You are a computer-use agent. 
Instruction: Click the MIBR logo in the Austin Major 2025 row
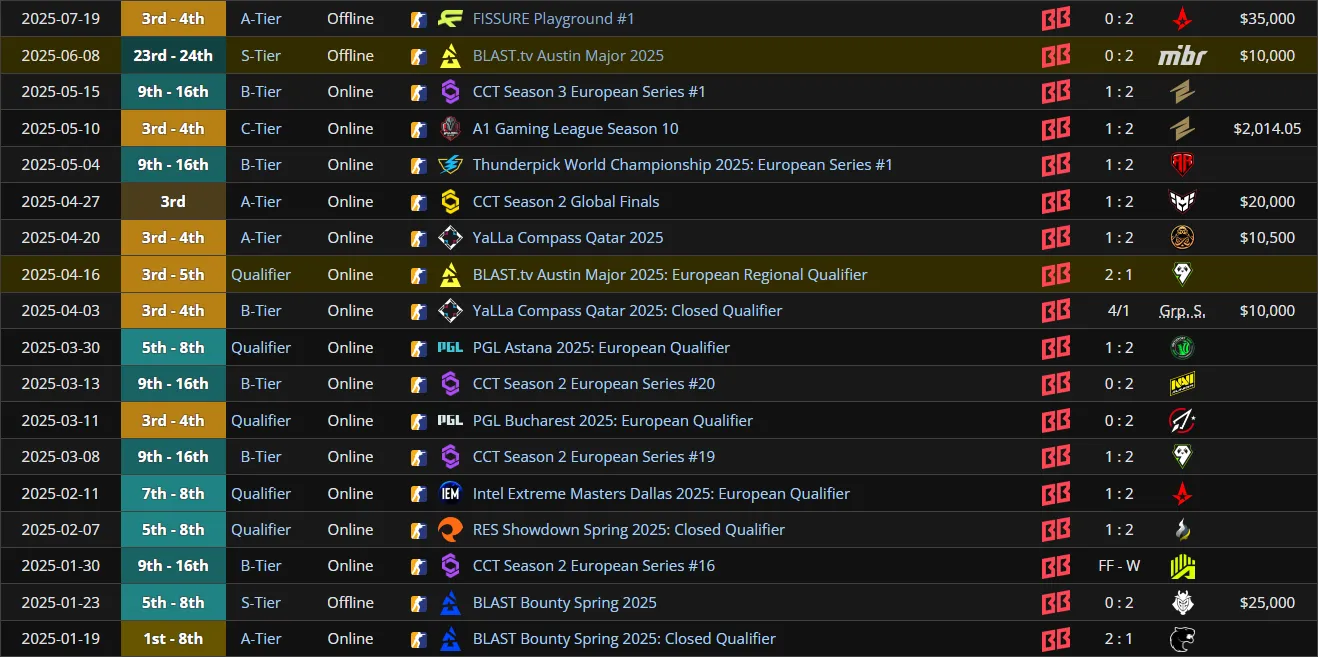coord(1182,56)
